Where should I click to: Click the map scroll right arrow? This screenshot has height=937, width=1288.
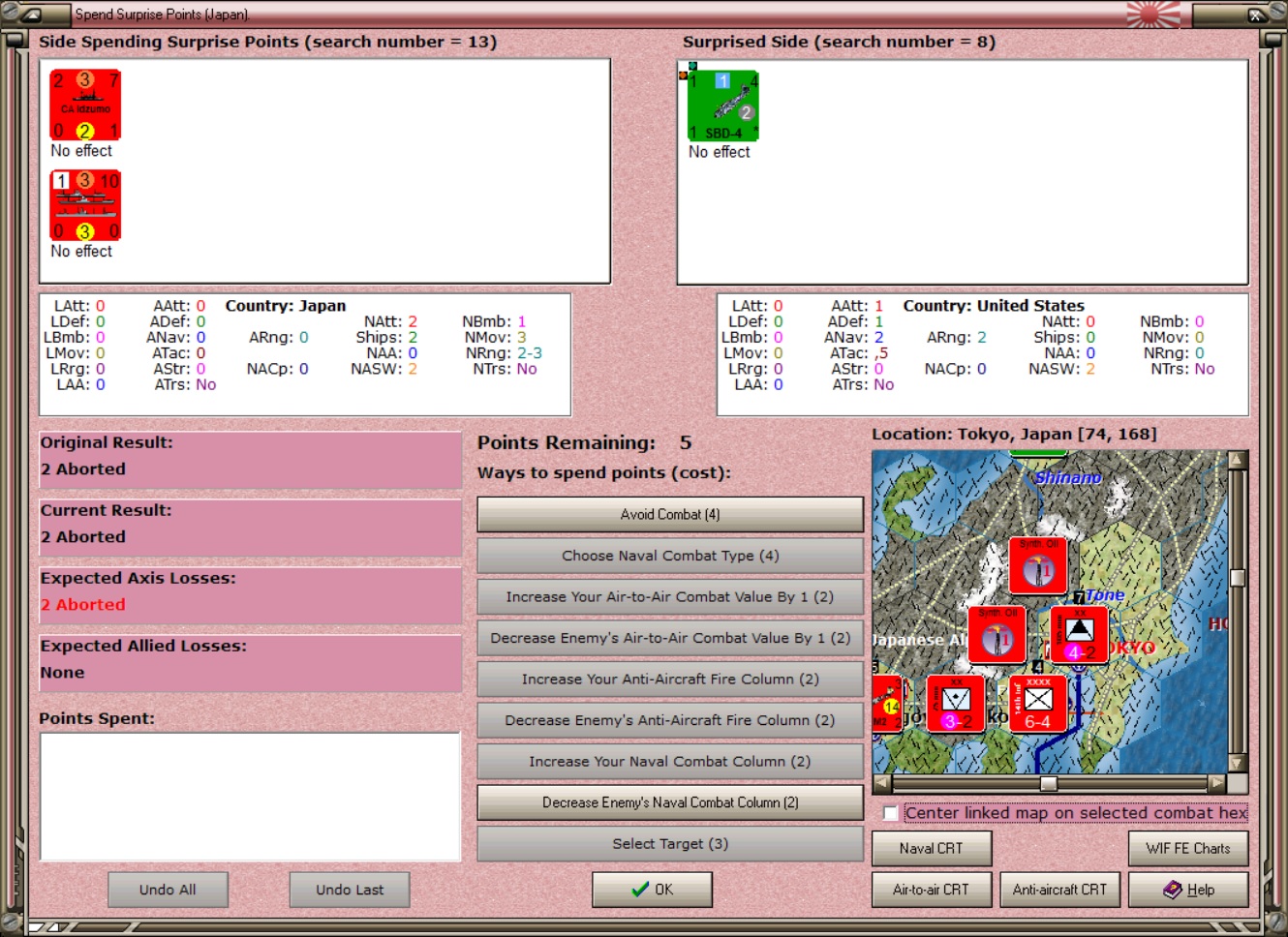click(1218, 782)
